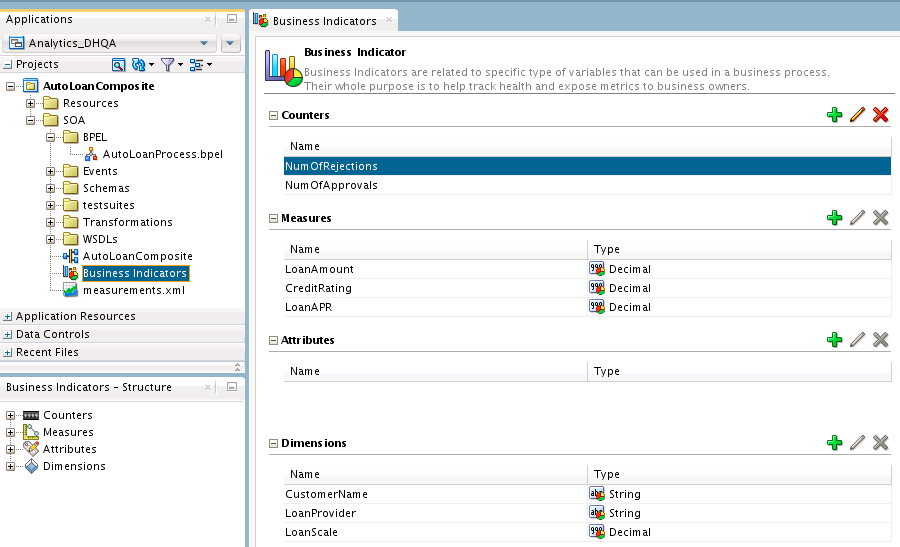Minimize the Business Indicators Structure panel
The width and height of the screenshot is (900, 547).
(x=232, y=387)
